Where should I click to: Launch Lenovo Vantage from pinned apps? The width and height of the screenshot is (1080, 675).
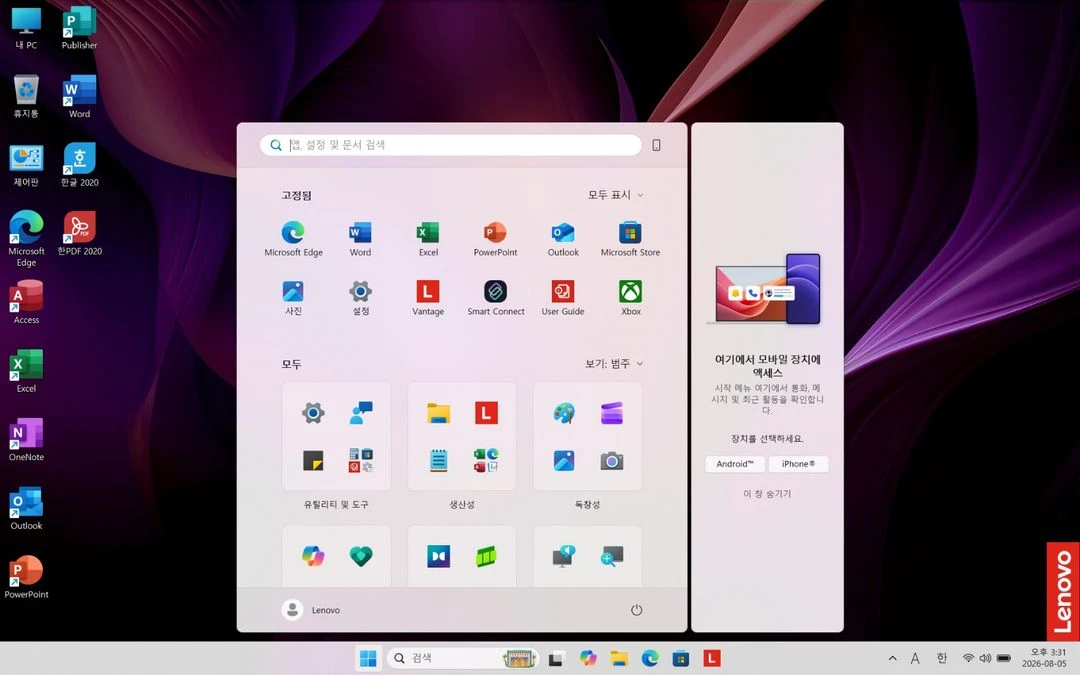[x=428, y=298]
